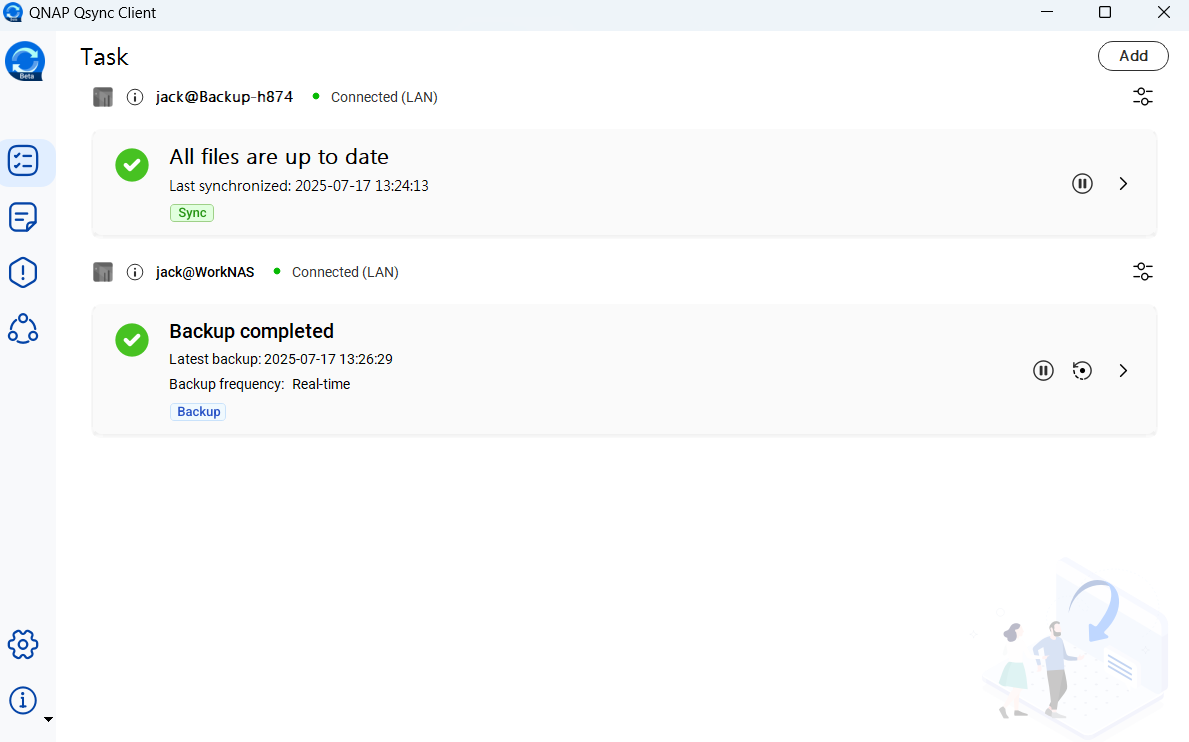1189x742 pixels.
Task: Open the settings gear icon
Action: 23,645
